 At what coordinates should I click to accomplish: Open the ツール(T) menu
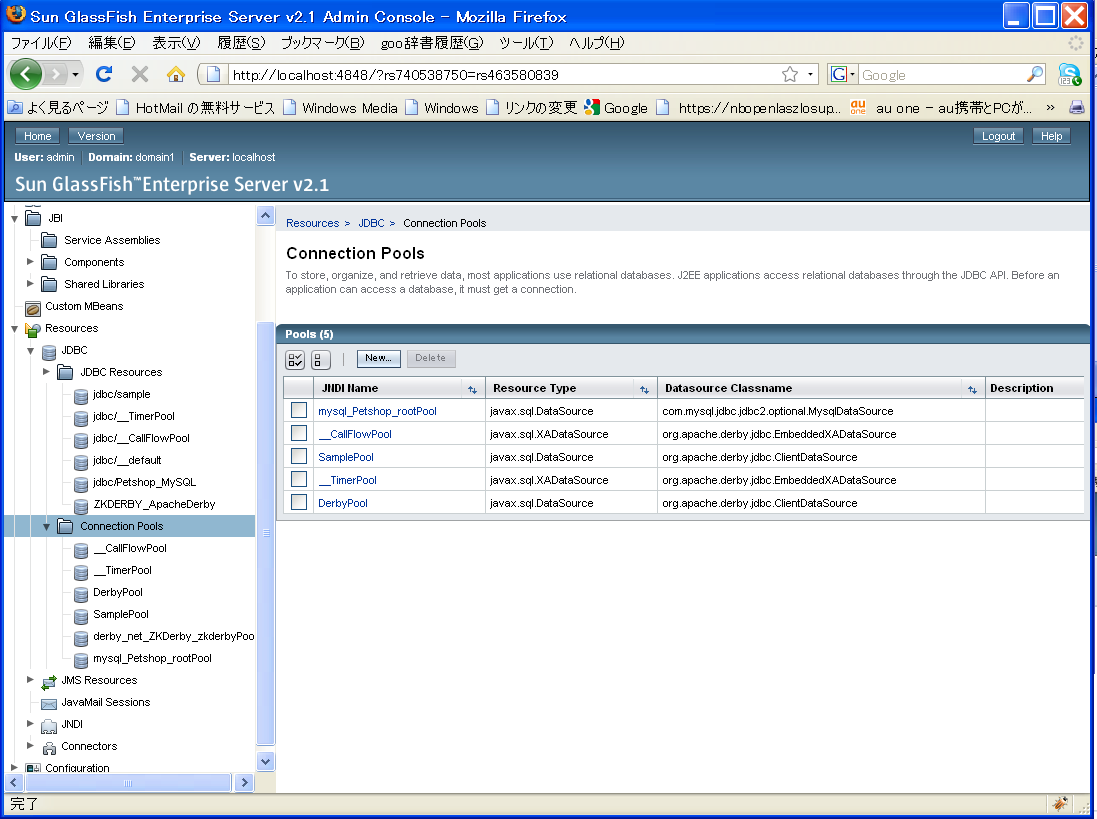click(x=526, y=43)
